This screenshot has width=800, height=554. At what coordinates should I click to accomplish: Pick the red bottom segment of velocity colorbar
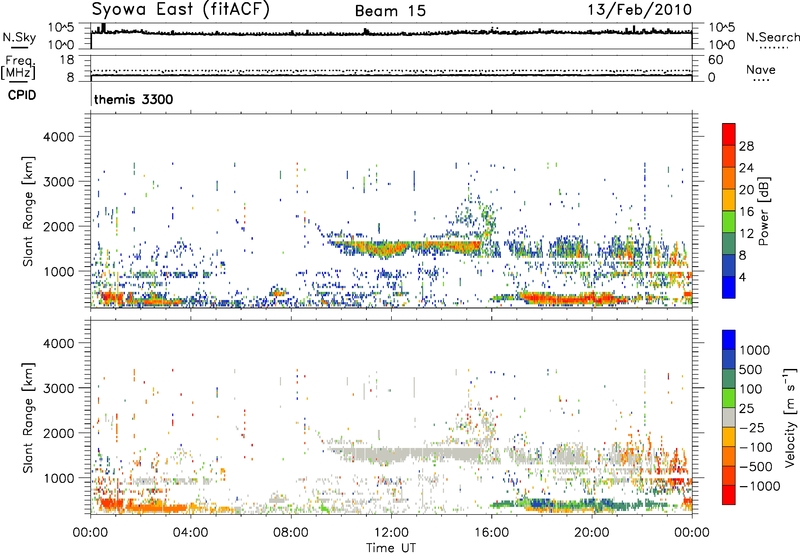tap(729, 495)
